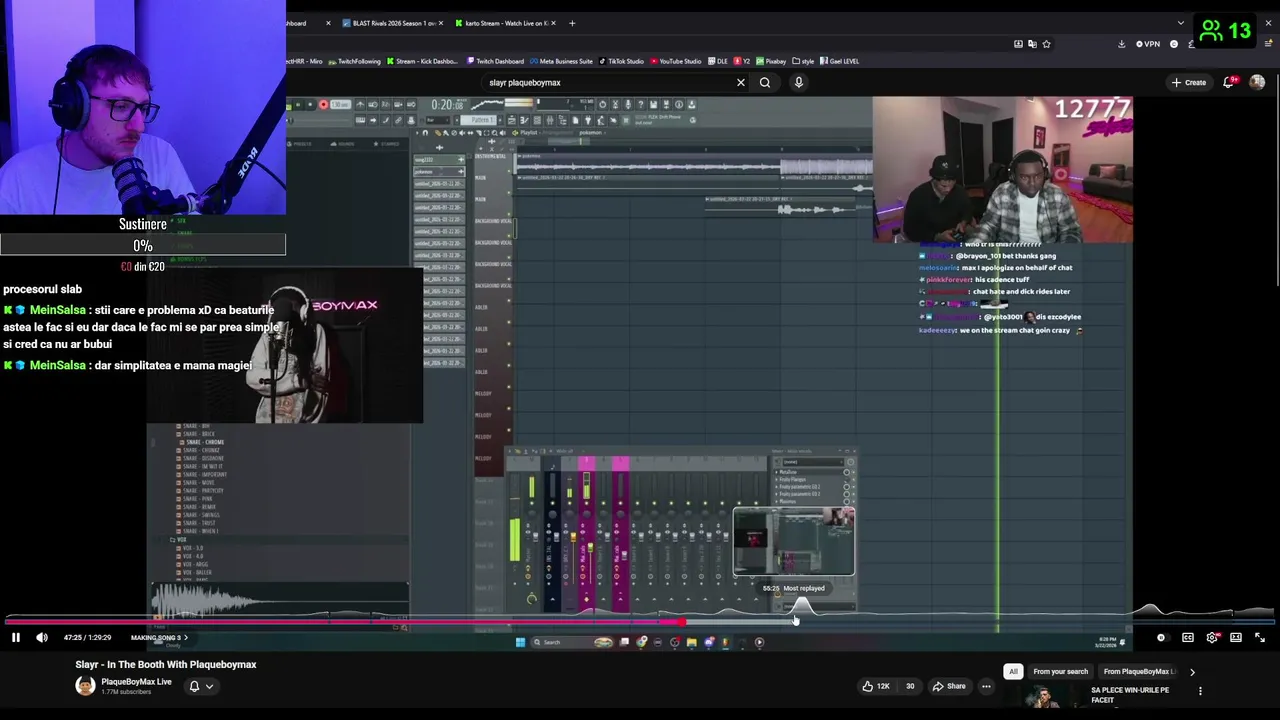Select the All filter chip
This screenshot has height=720, width=1280.
1013,672
